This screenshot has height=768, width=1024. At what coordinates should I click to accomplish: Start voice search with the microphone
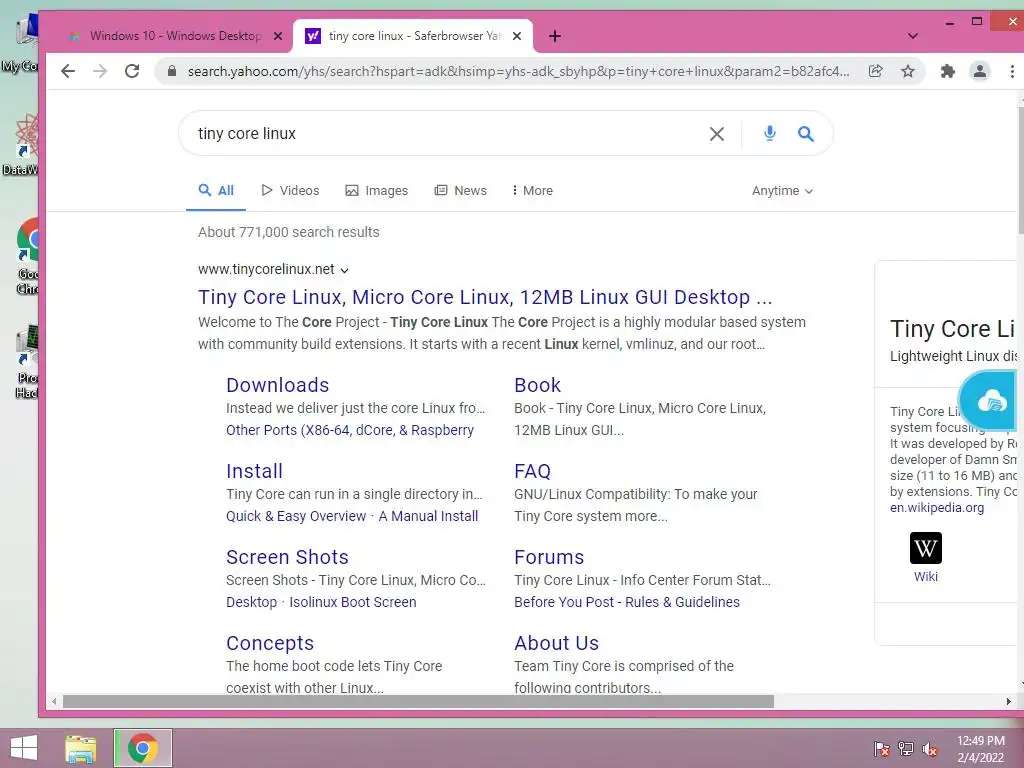coord(770,133)
